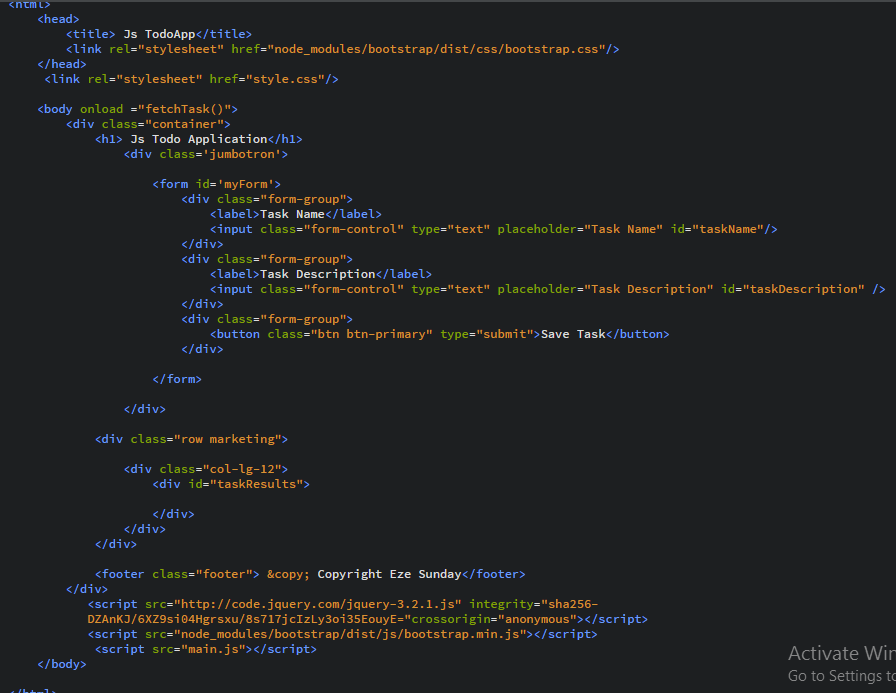
Task: Click the label text "Task Name"
Action: click(x=292, y=214)
